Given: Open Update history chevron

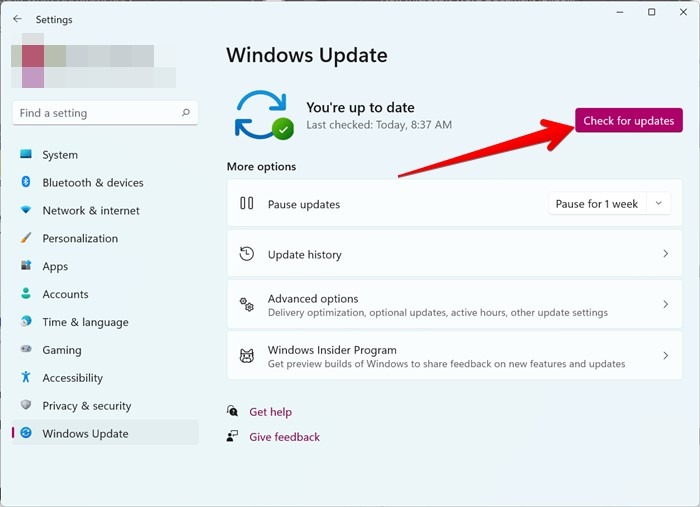Looking at the screenshot, I should 665,254.
